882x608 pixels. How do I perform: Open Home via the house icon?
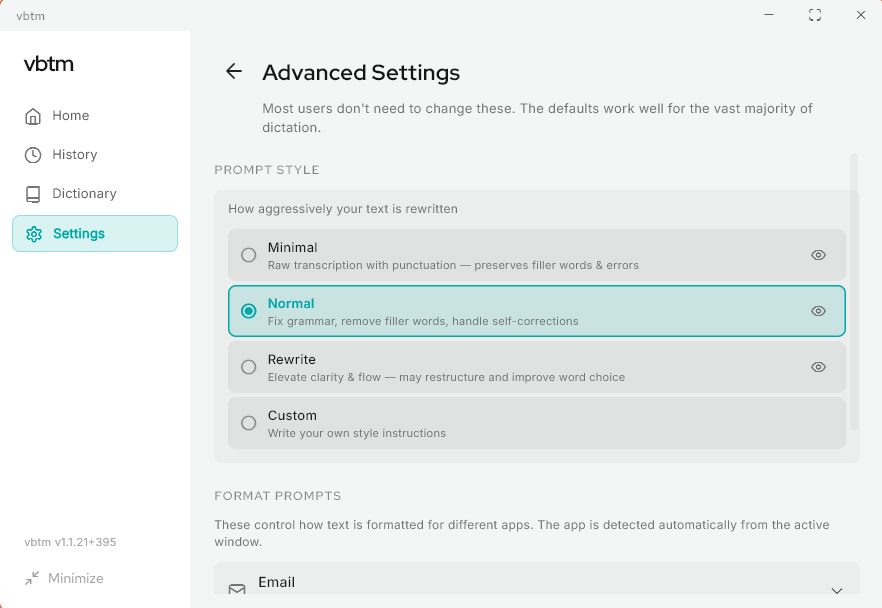click(x=33, y=116)
